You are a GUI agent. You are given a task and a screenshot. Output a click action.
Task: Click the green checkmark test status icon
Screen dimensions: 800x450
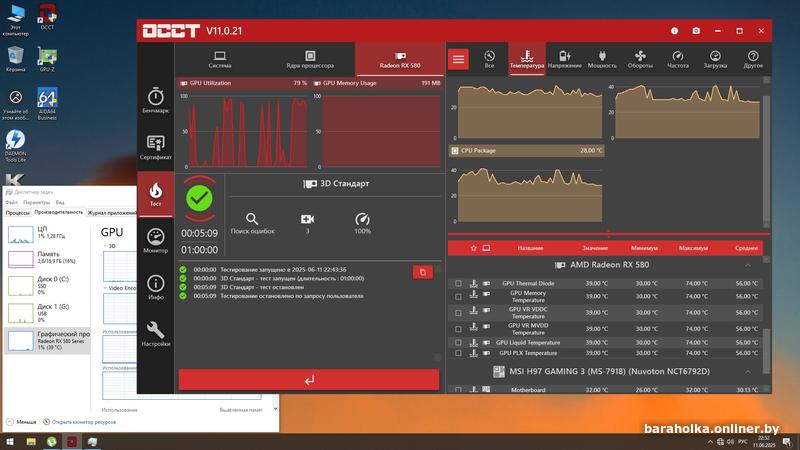coord(199,198)
